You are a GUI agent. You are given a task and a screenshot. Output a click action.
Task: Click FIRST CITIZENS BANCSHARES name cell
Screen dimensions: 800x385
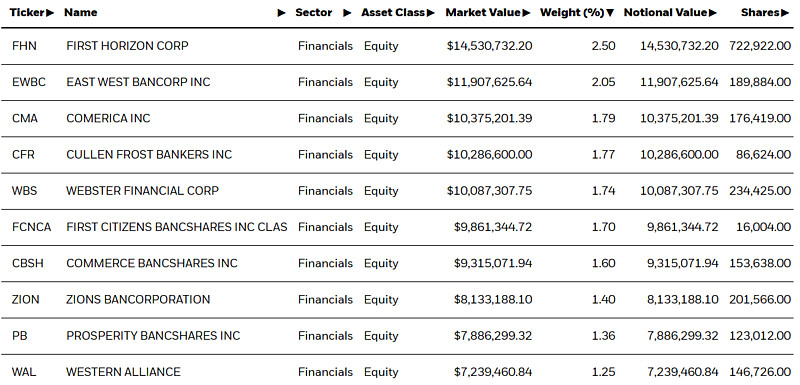[177, 227]
